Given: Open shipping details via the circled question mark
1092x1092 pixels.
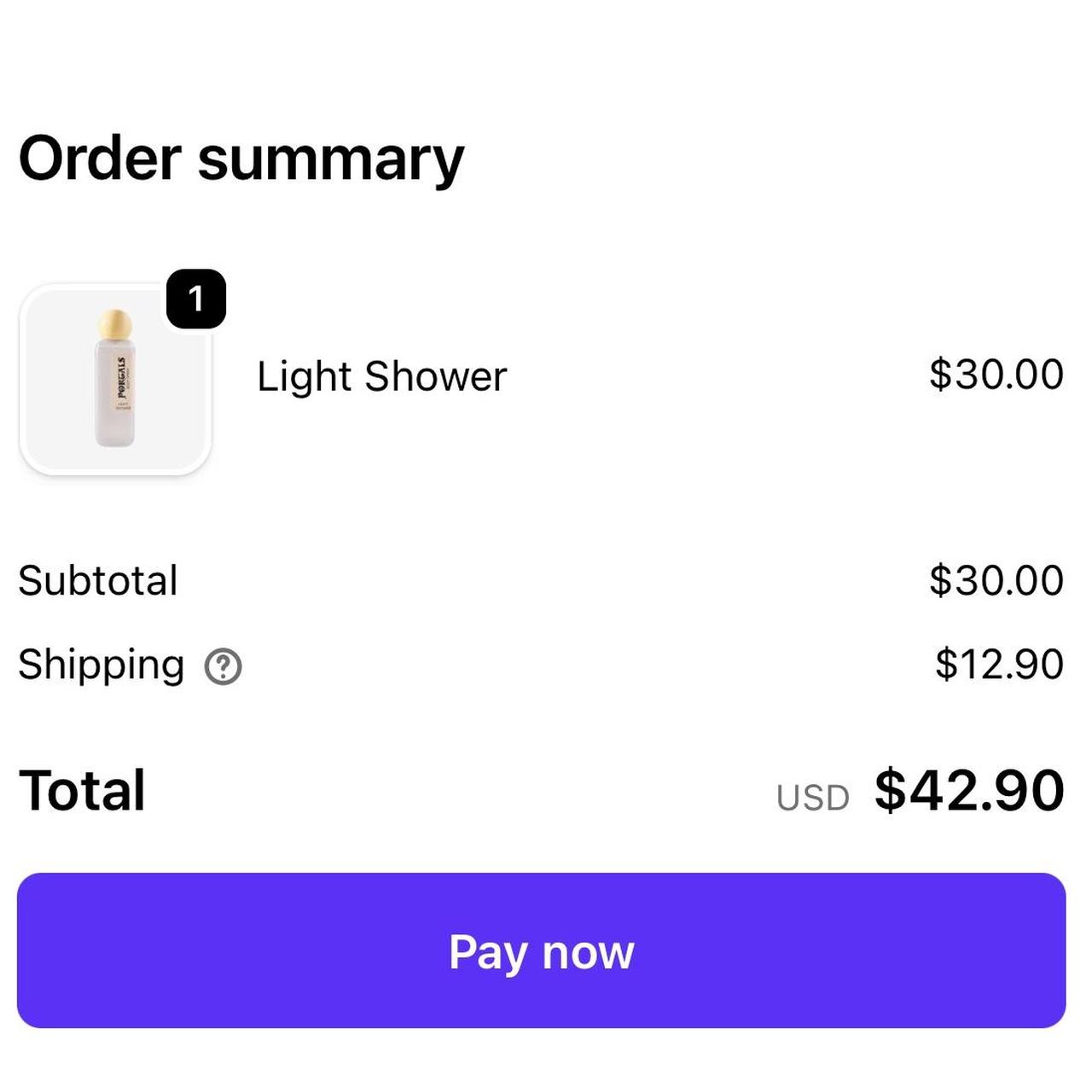Looking at the screenshot, I should [x=222, y=667].
